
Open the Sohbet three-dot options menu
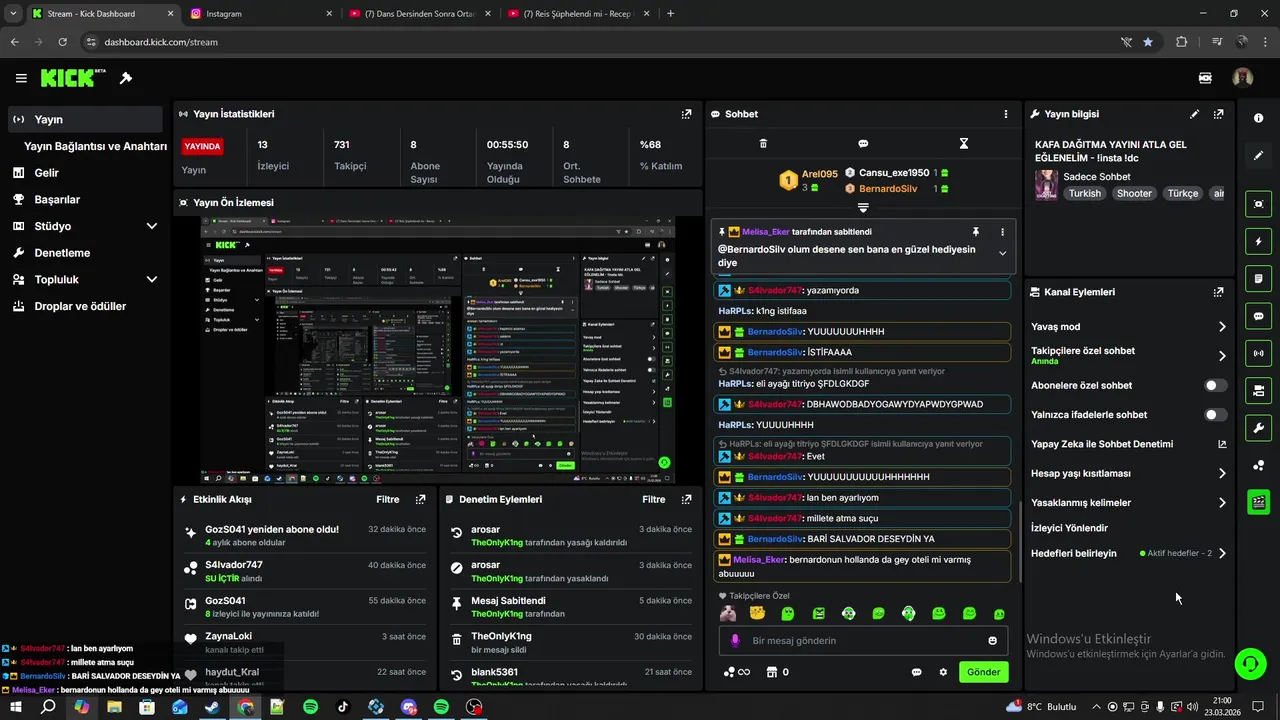coord(1006,114)
